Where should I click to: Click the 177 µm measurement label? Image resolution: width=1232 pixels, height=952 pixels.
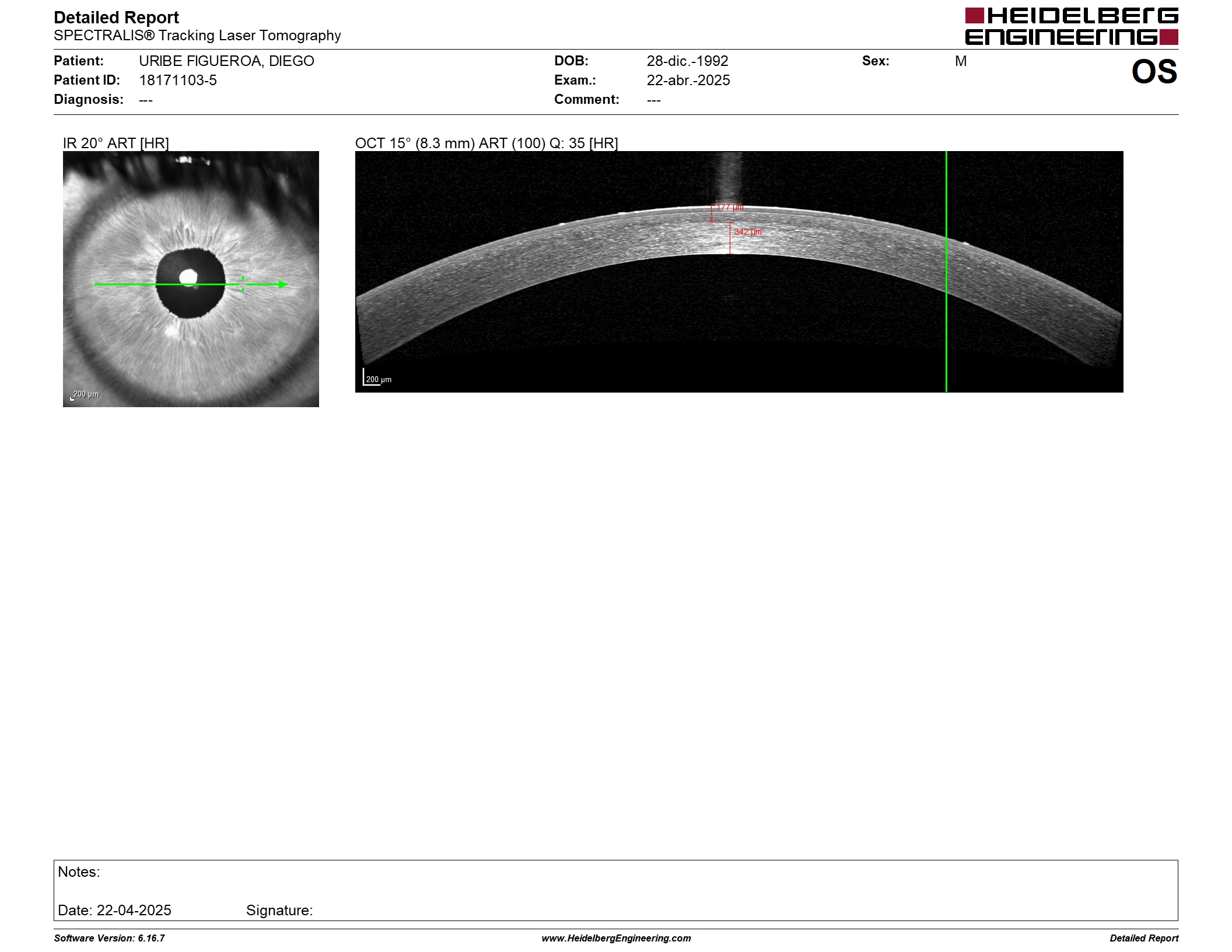click(730, 207)
